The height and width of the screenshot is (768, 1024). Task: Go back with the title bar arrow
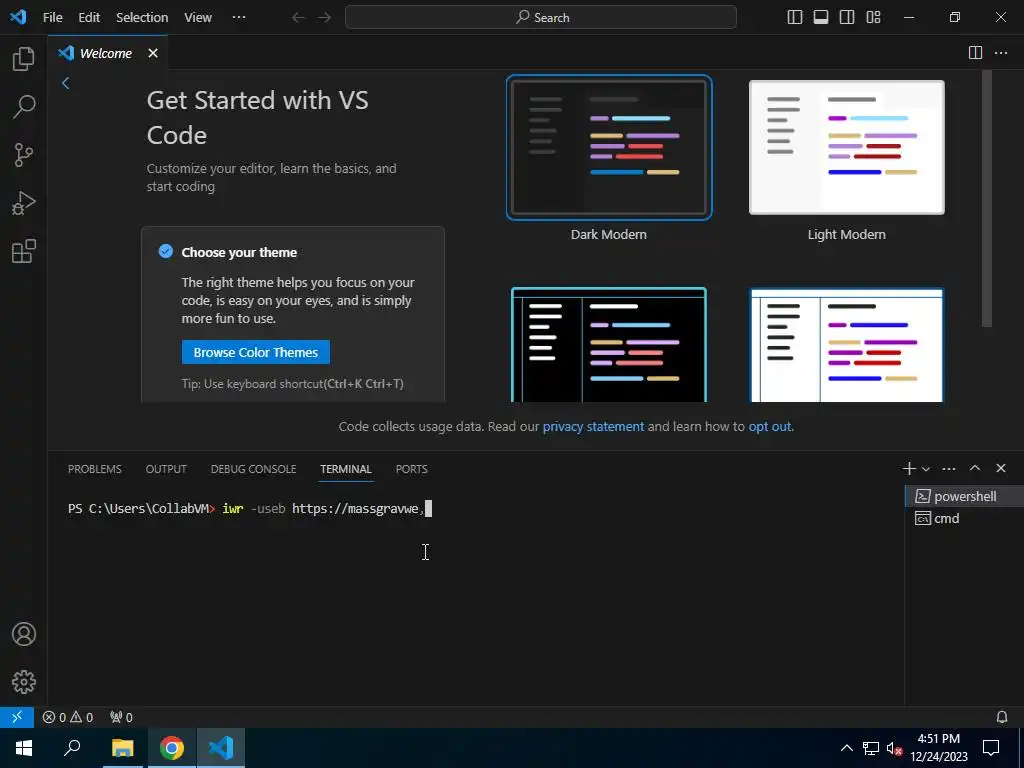coord(298,18)
